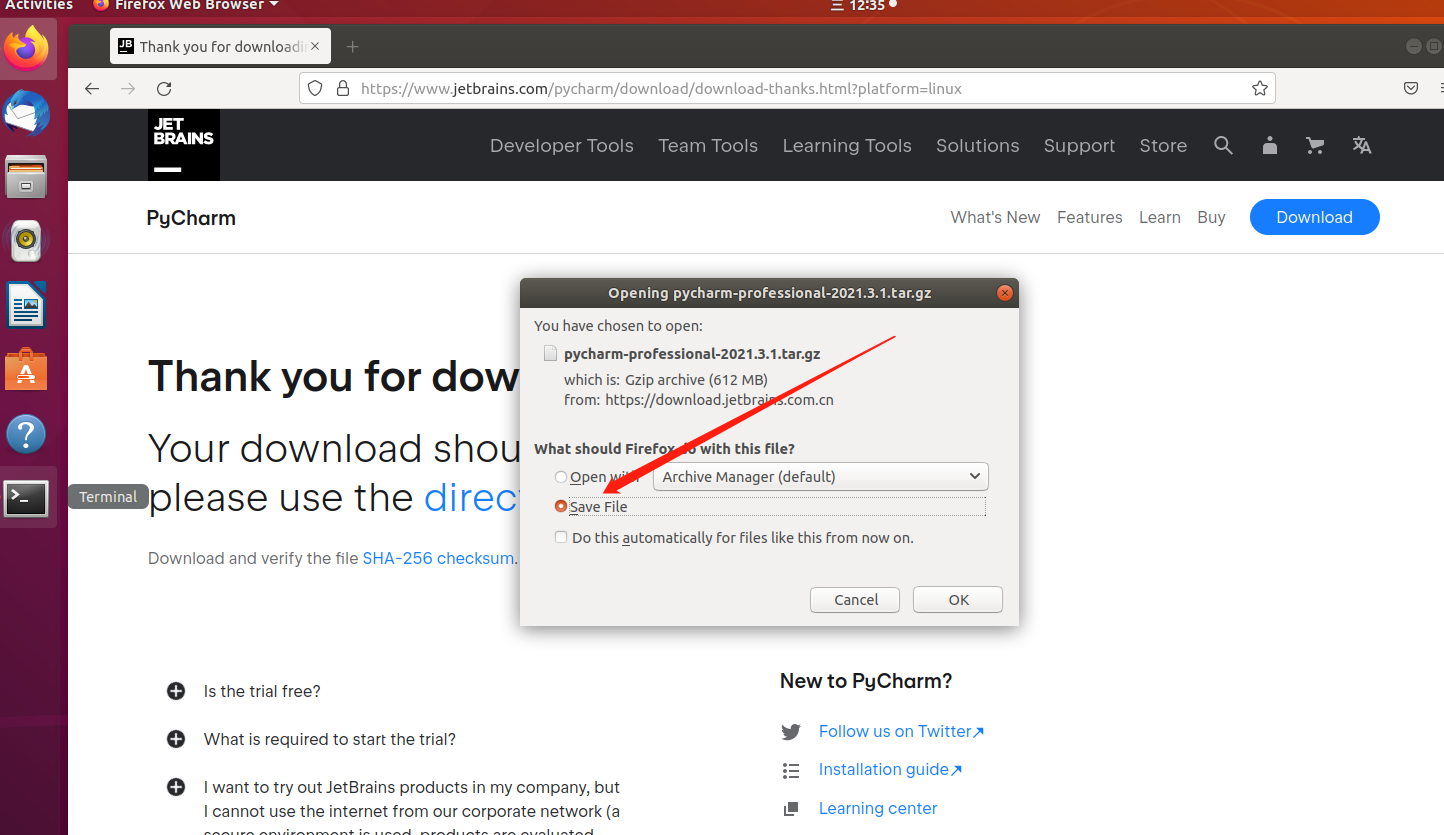
Task: Click the Twitter bird icon
Action: pos(791,732)
